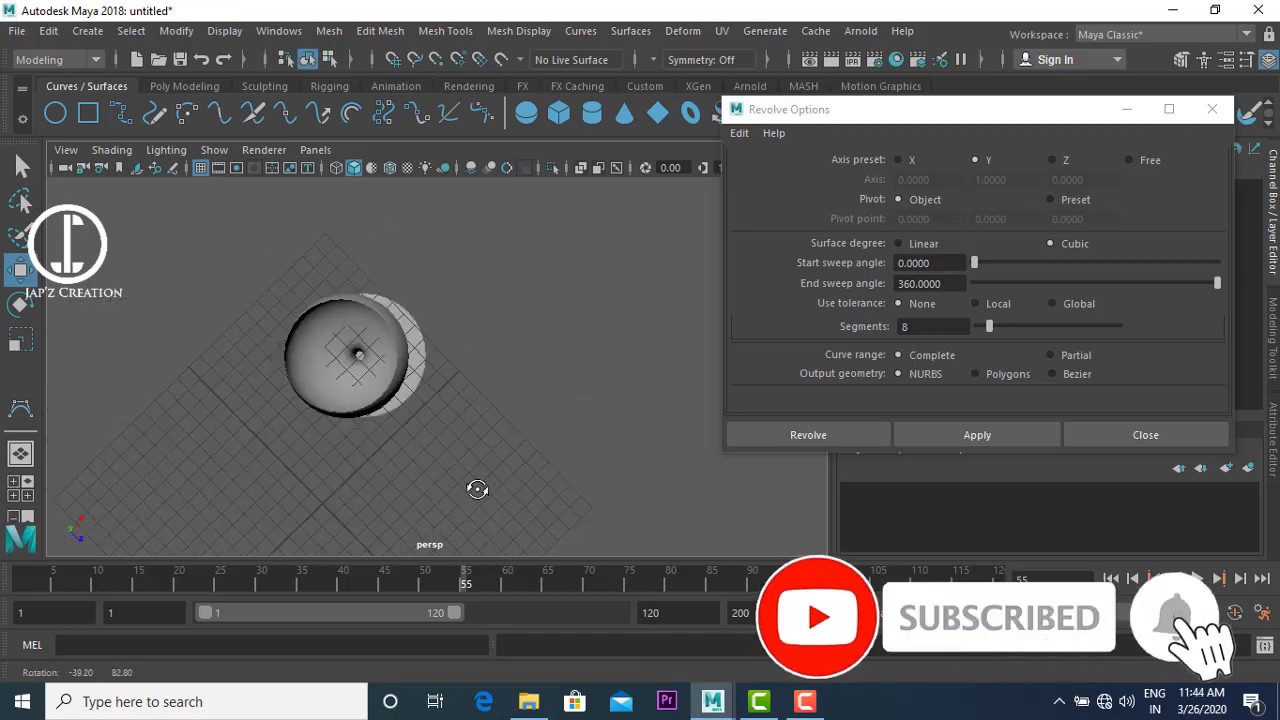The image size is (1280, 720).
Task: Select Global tolerance option
Action: [x=1052, y=304]
